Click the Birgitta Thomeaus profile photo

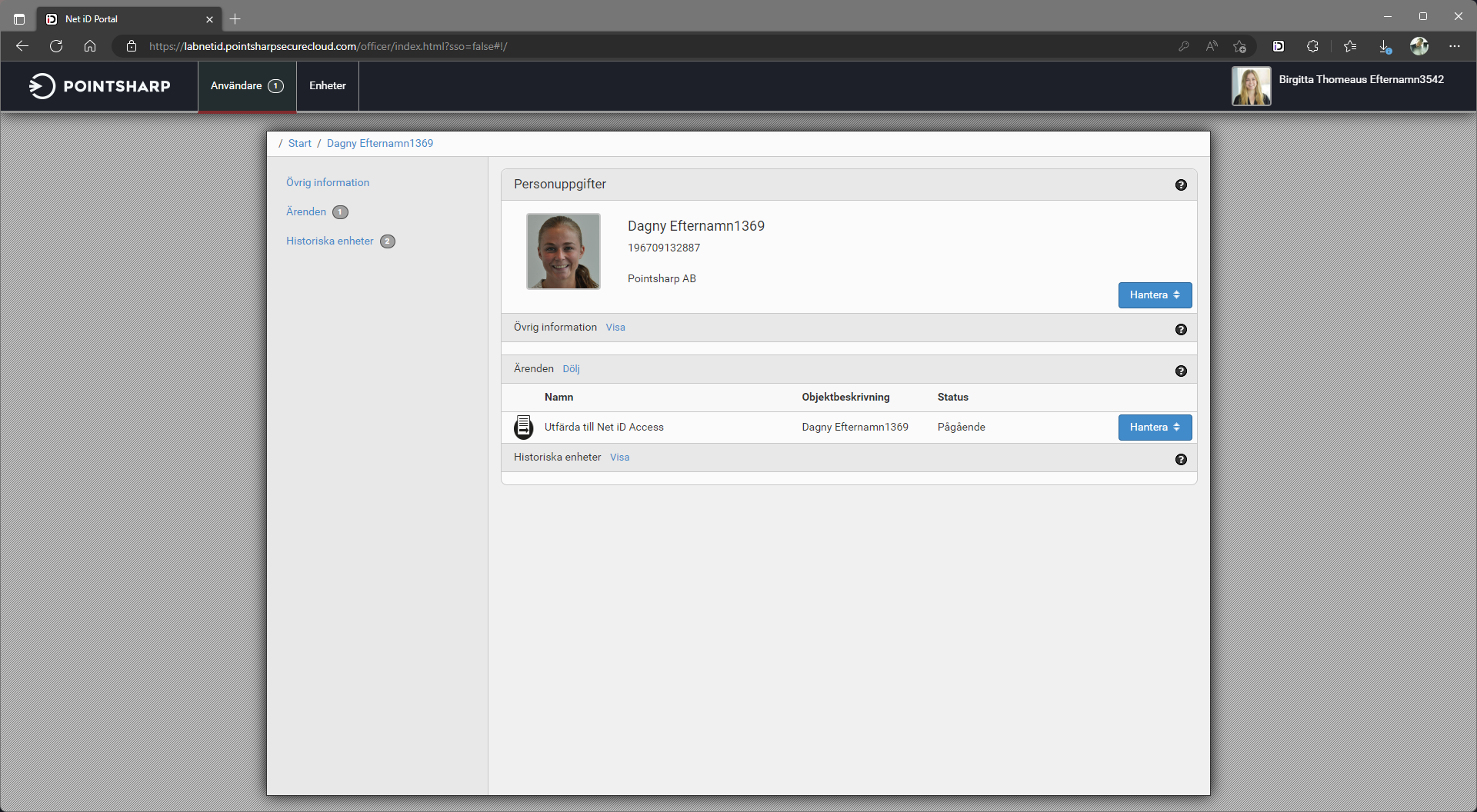[x=1251, y=86]
